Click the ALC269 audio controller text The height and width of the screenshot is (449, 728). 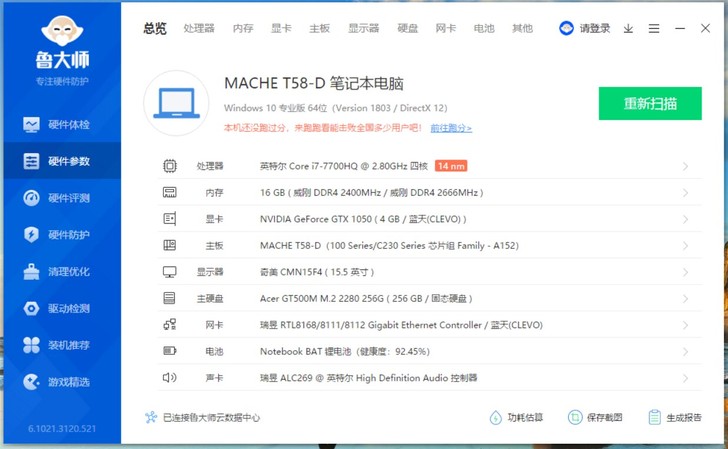point(368,378)
